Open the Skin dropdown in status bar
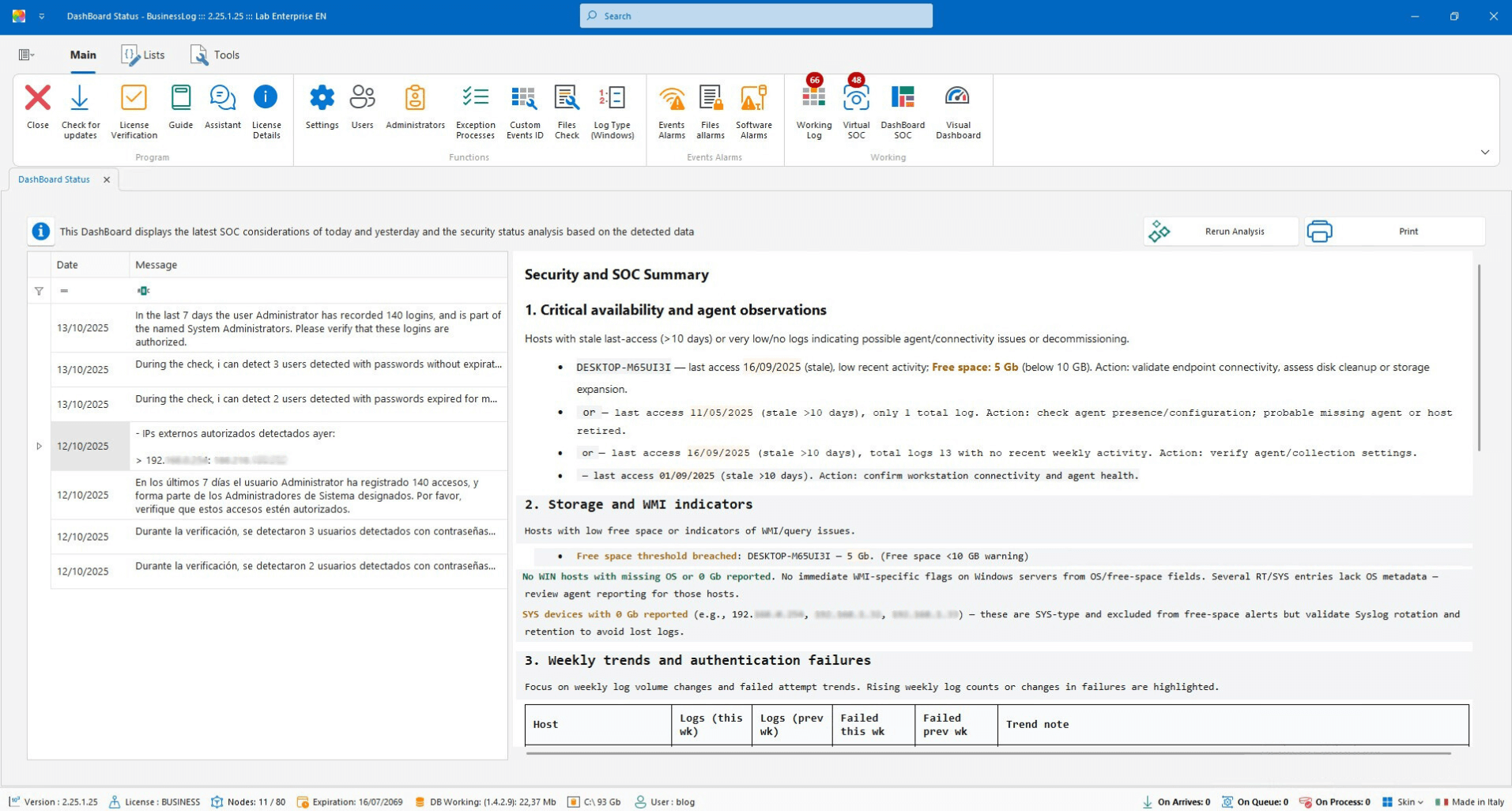Viewport: 1512px width, 811px height. click(1405, 802)
